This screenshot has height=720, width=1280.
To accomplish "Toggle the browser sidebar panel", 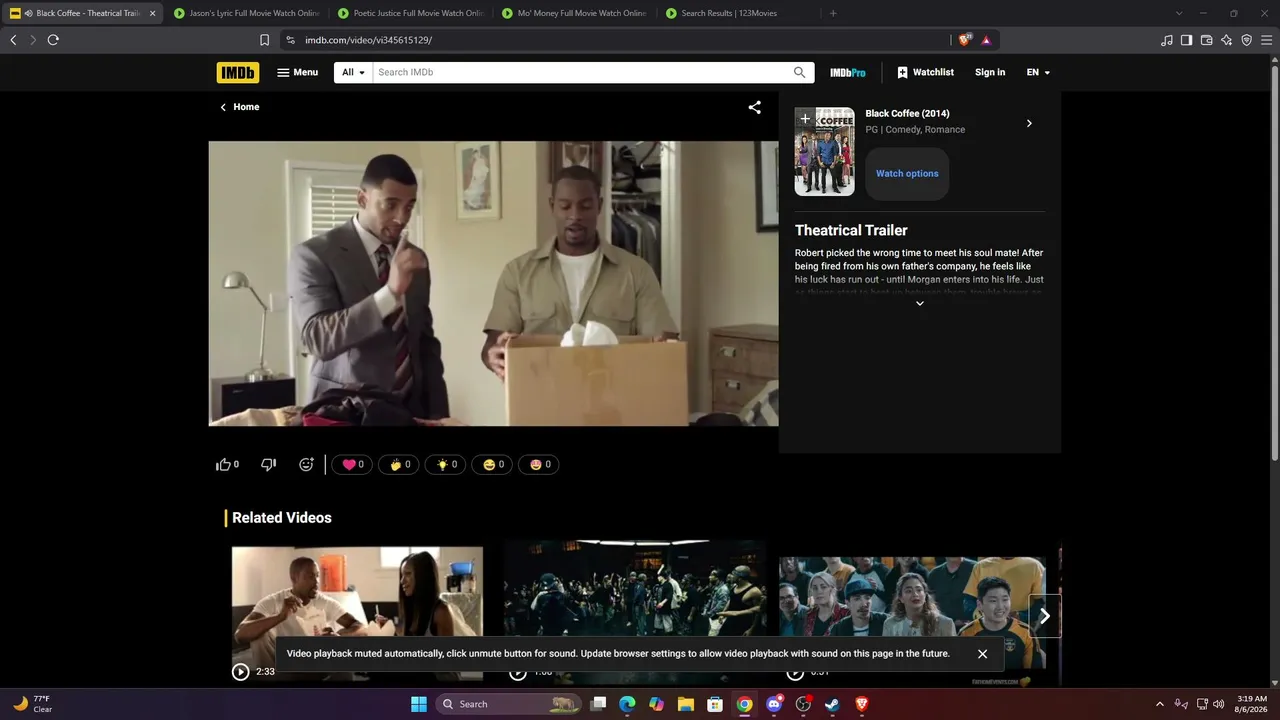I will [x=1186, y=40].
